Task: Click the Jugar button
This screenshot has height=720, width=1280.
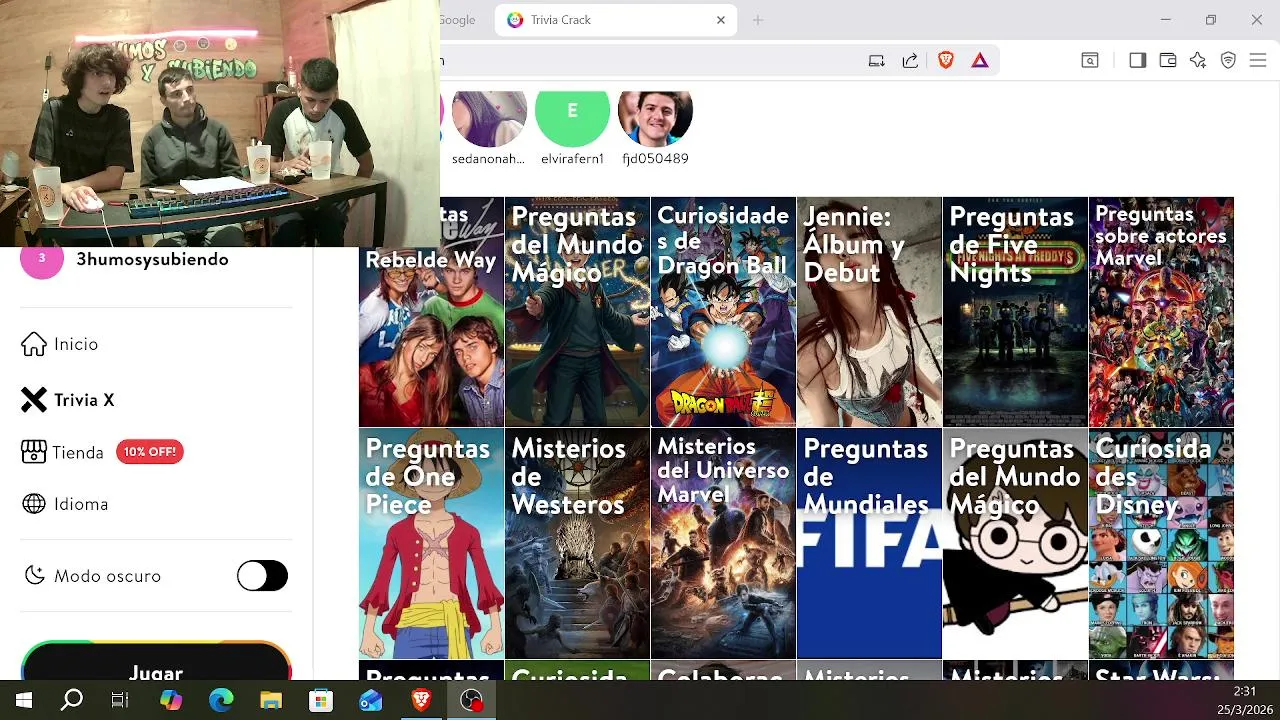Action: point(156,662)
